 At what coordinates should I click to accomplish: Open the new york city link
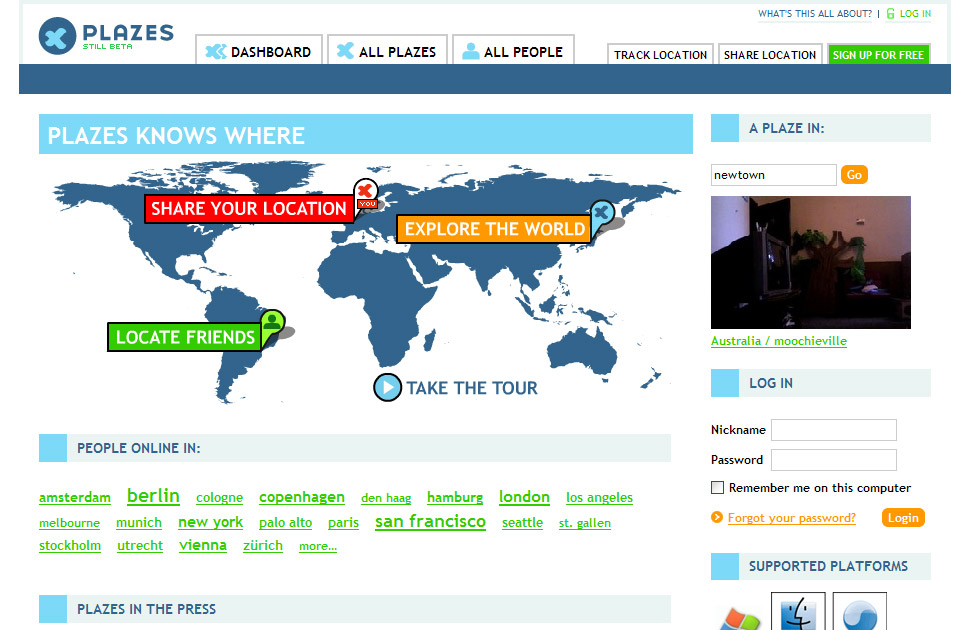[210, 522]
